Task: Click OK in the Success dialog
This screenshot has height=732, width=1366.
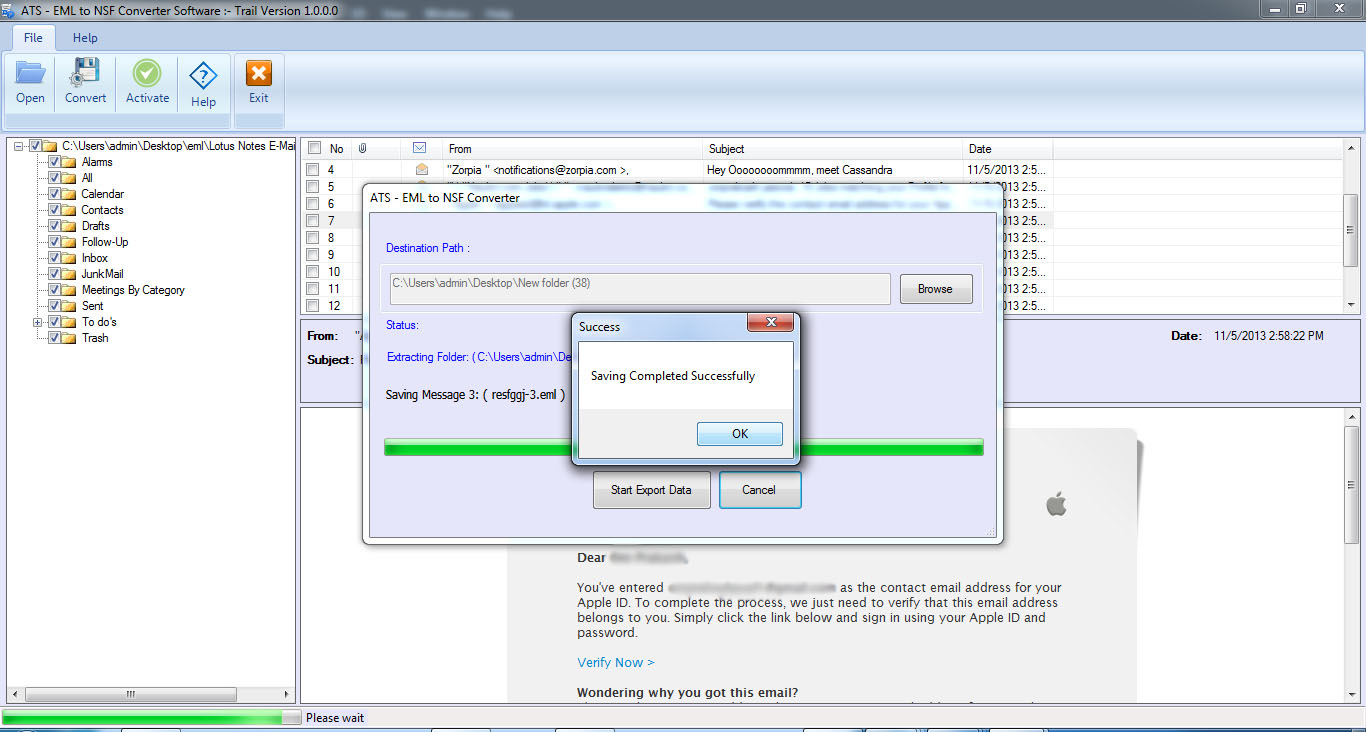Action: point(740,433)
